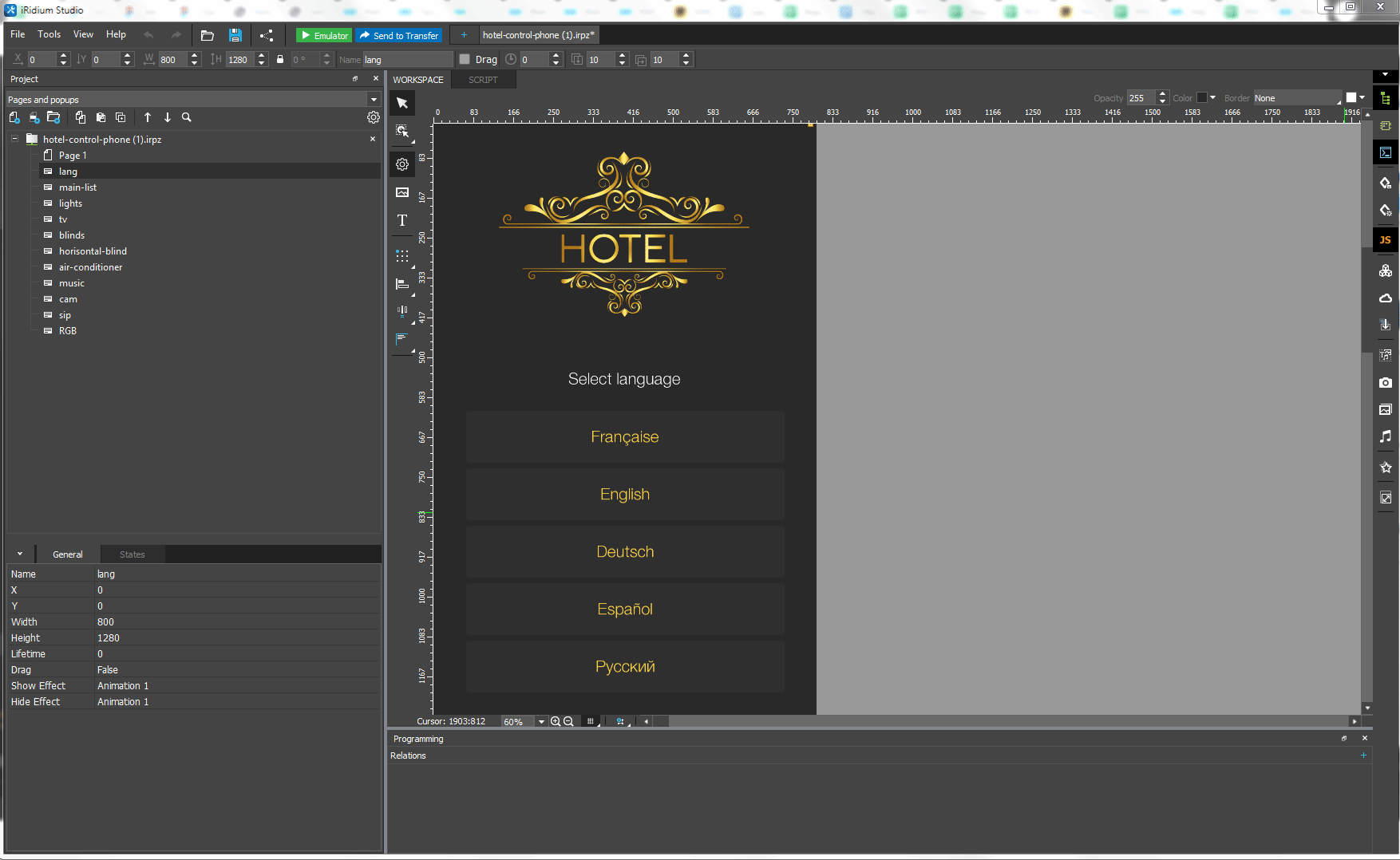Viewport: 1400px width, 860px height.
Task: Click the camera icon in the right sidebar
Action: [1385, 382]
